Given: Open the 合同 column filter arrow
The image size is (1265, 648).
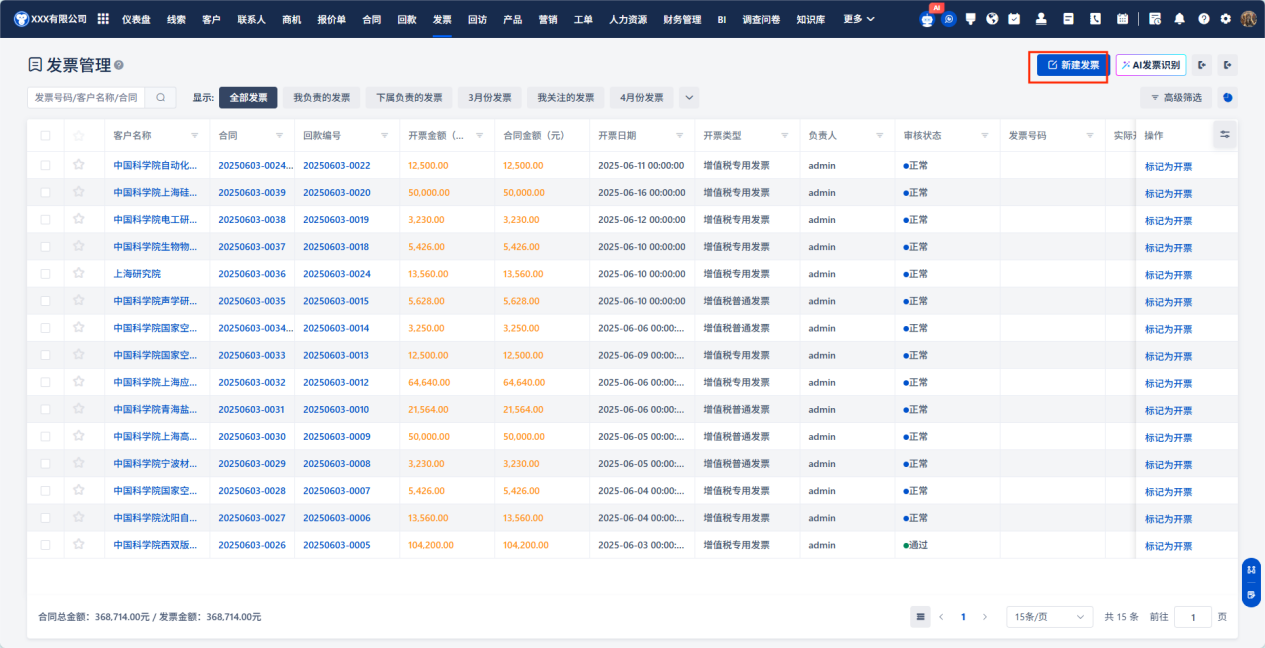Looking at the screenshot, I should click(x=279, y=135).
